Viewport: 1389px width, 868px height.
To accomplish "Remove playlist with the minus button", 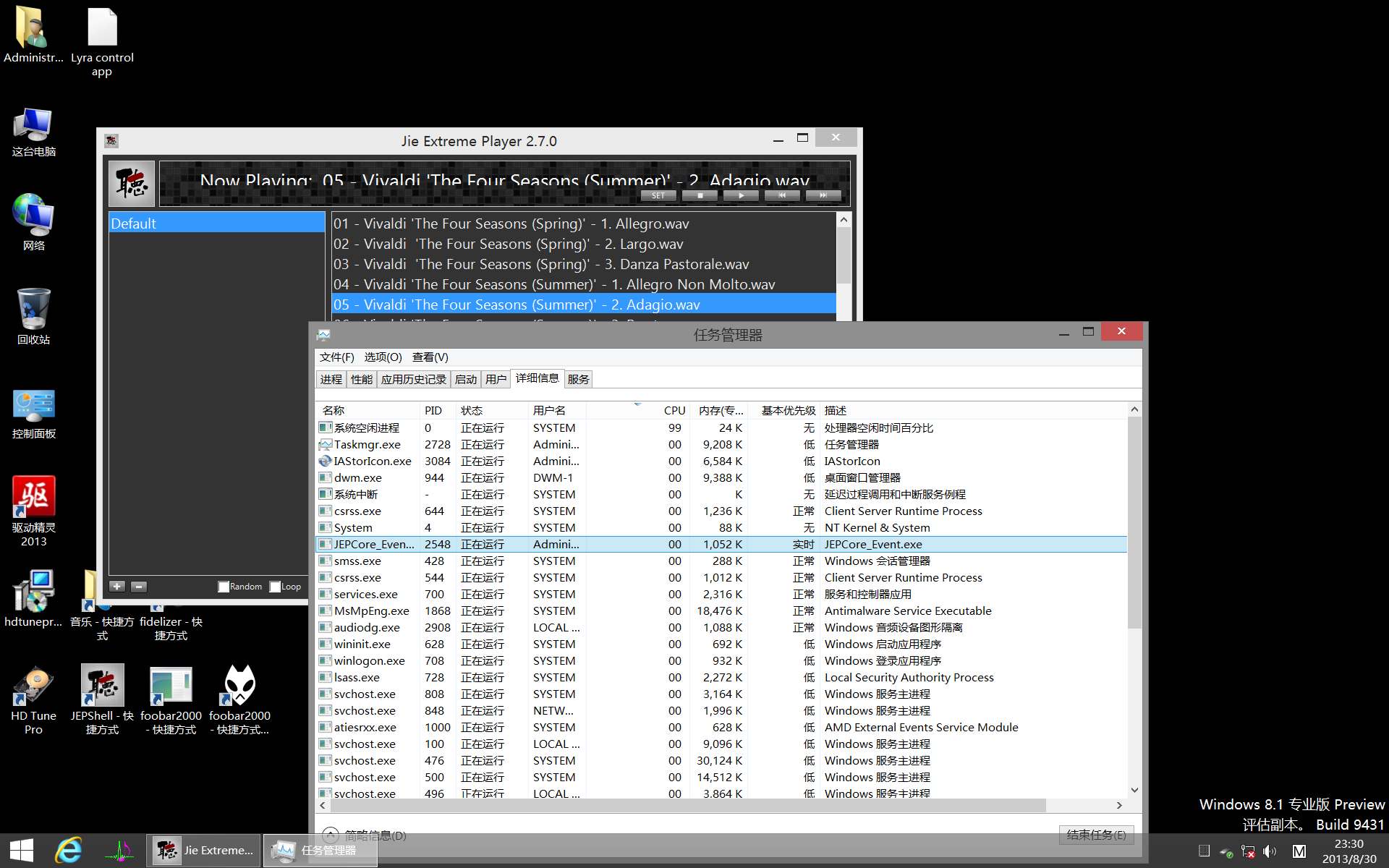I will click(139, 587).
